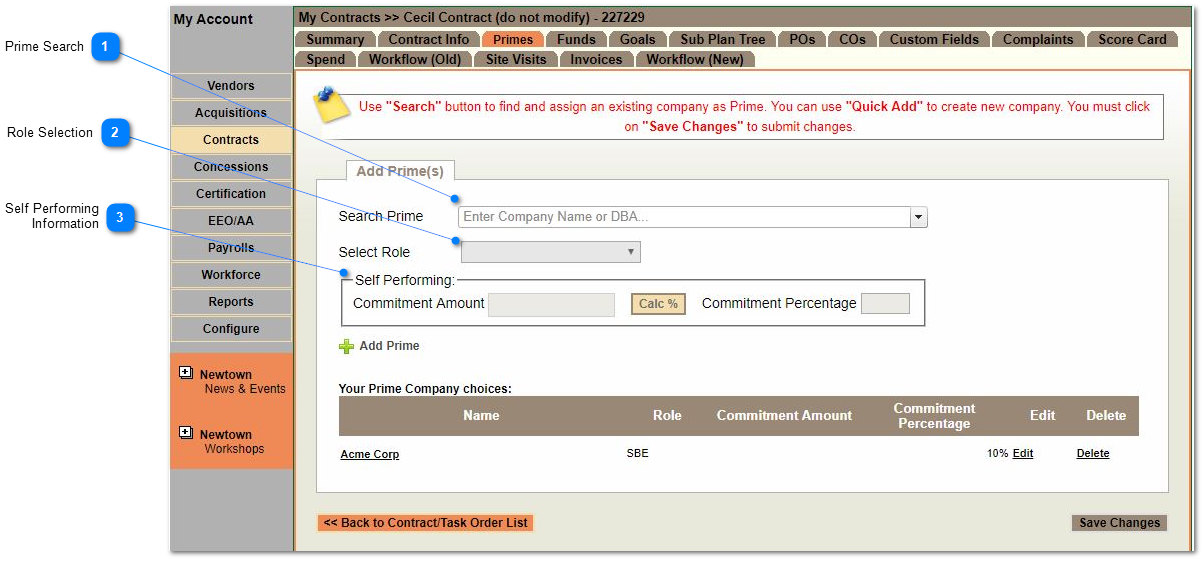Open the Search Prime dropdown arrow

click(918, 217)
